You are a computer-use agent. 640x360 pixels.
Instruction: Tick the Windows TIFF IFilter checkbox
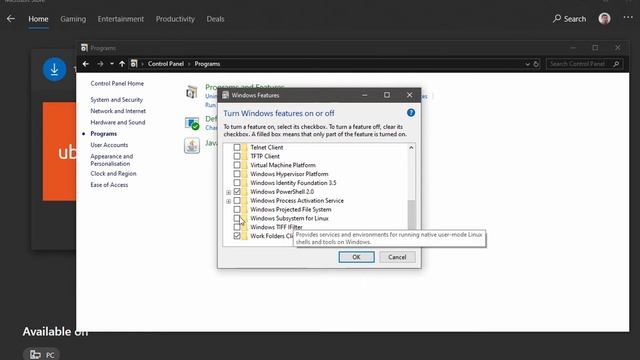[x=237, y=227]
